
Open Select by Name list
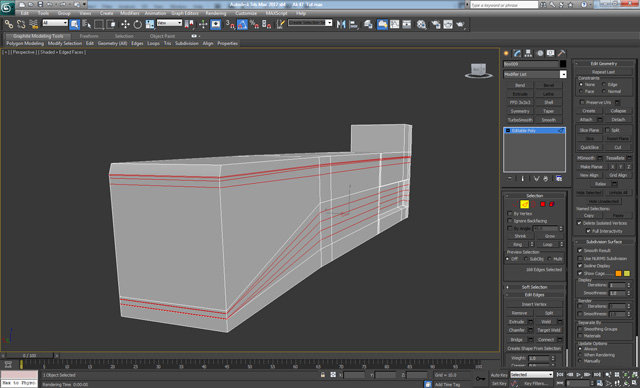[x=86, y=24]
